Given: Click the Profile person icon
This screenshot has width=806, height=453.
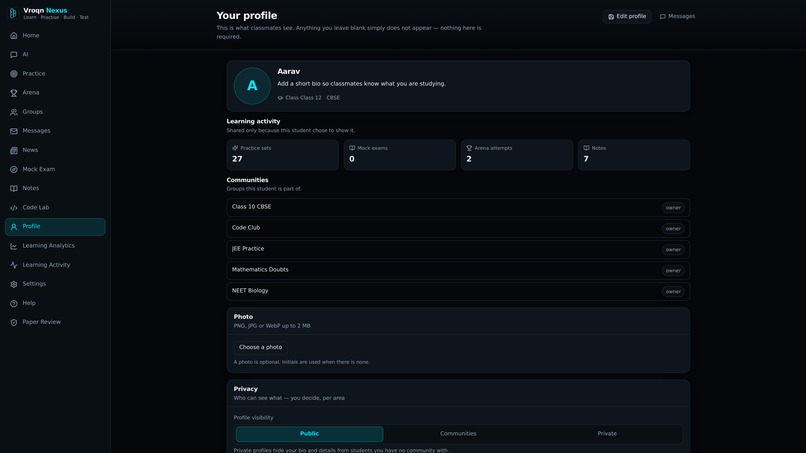Looking at the screenshot, I should [14, 227].
